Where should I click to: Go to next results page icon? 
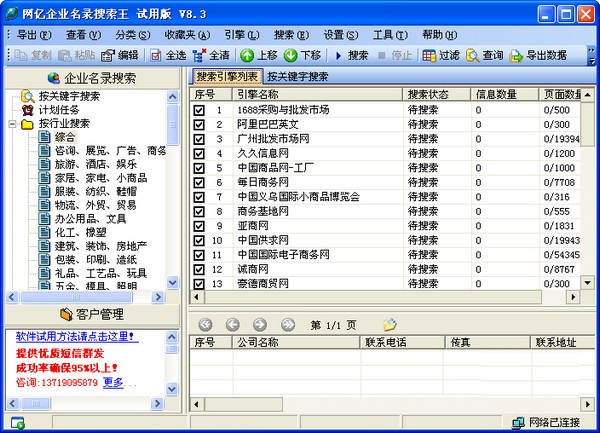[260, 325]
